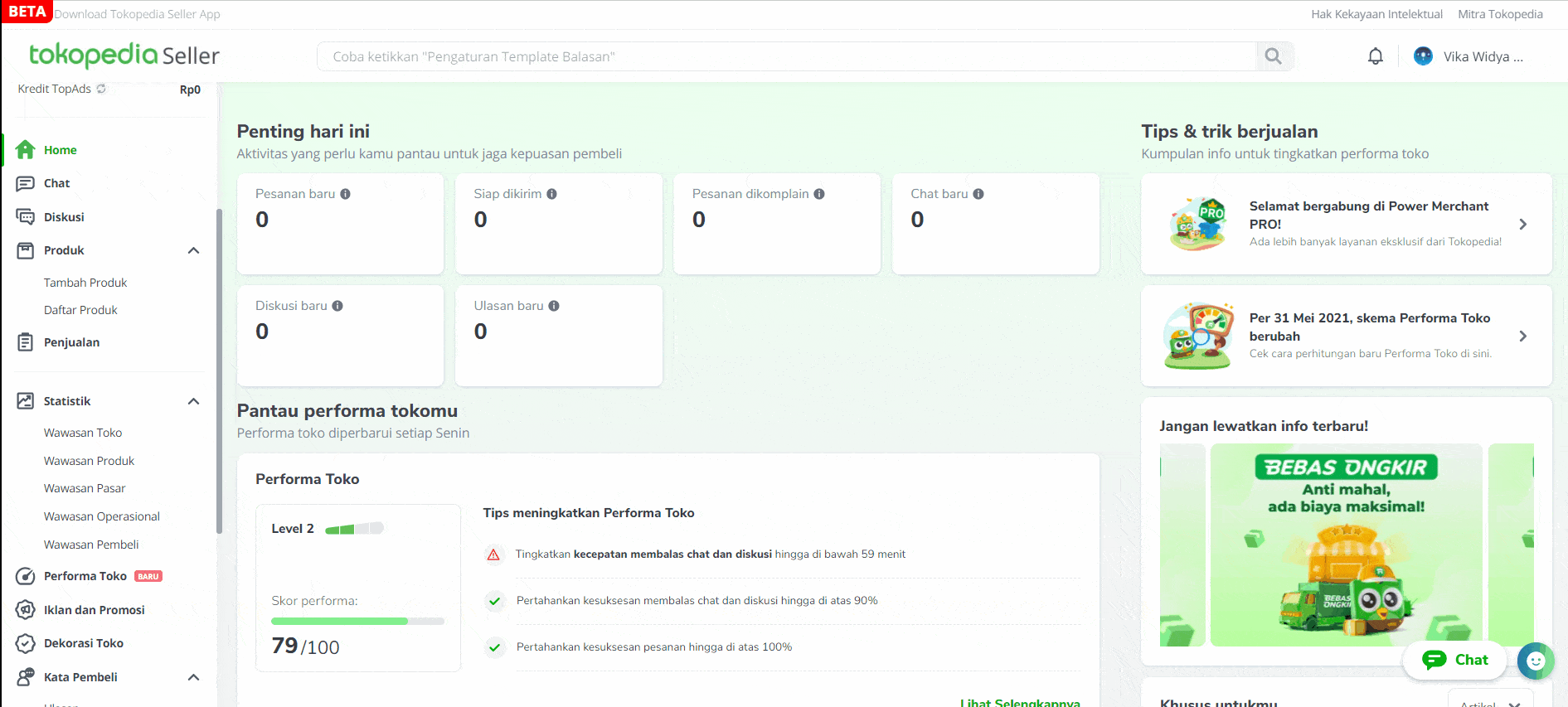
Task: Open Mitra Tokopedia link
Action: [1500, 14]
